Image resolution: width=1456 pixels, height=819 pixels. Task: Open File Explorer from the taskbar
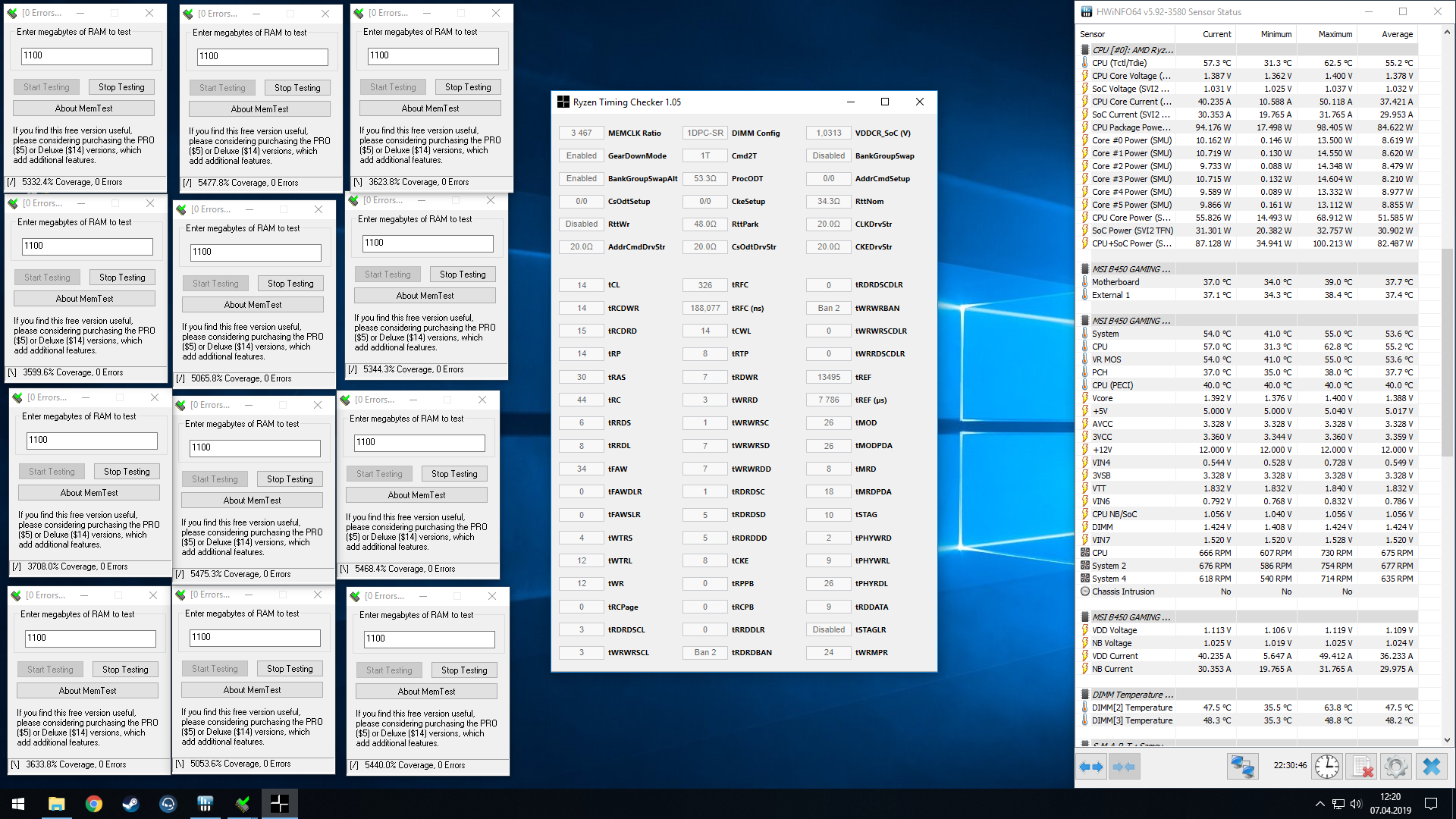[56, 804]
